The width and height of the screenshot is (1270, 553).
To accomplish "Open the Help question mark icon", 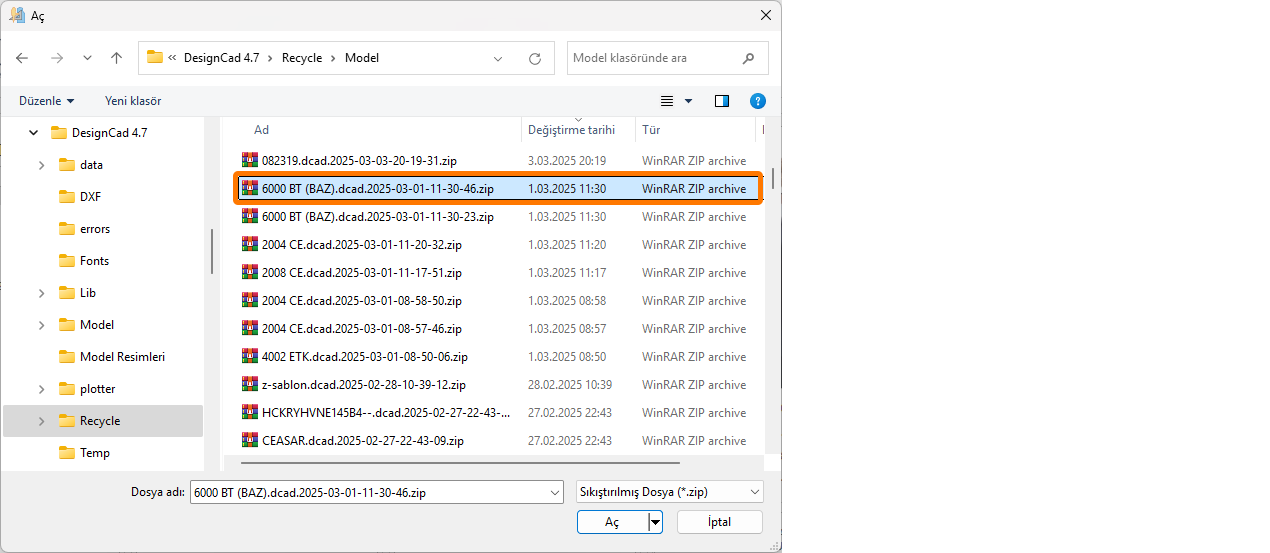I will [758, 101].
